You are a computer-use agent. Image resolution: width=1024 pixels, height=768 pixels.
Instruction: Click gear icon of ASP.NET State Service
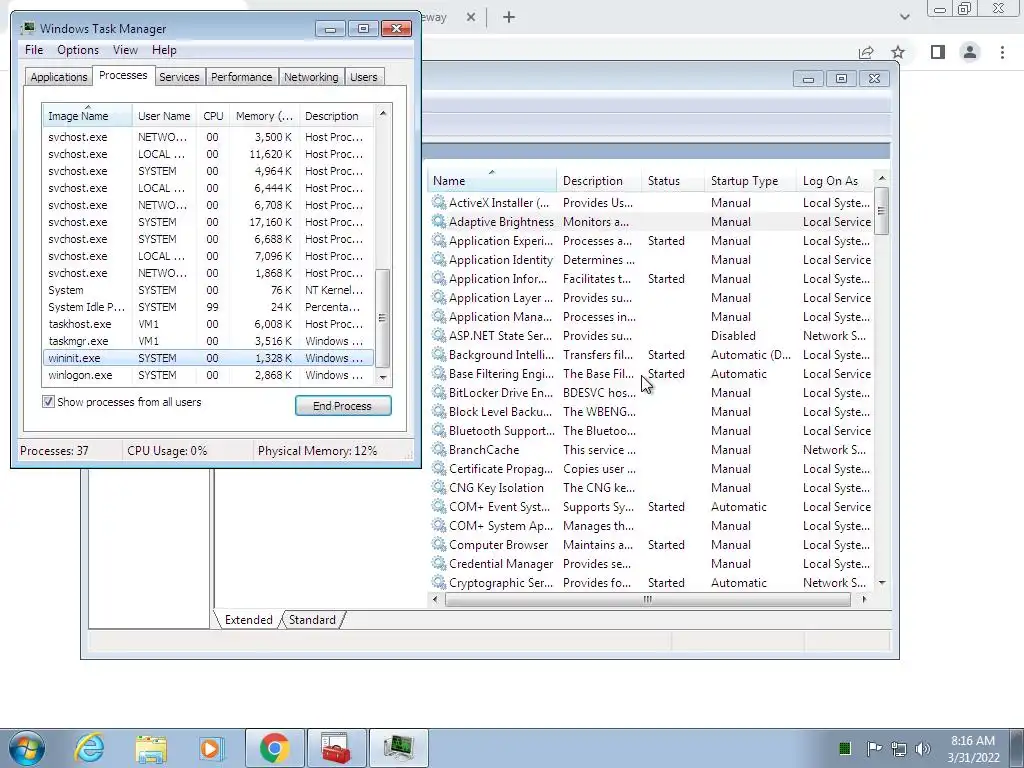tap(439, 336)
